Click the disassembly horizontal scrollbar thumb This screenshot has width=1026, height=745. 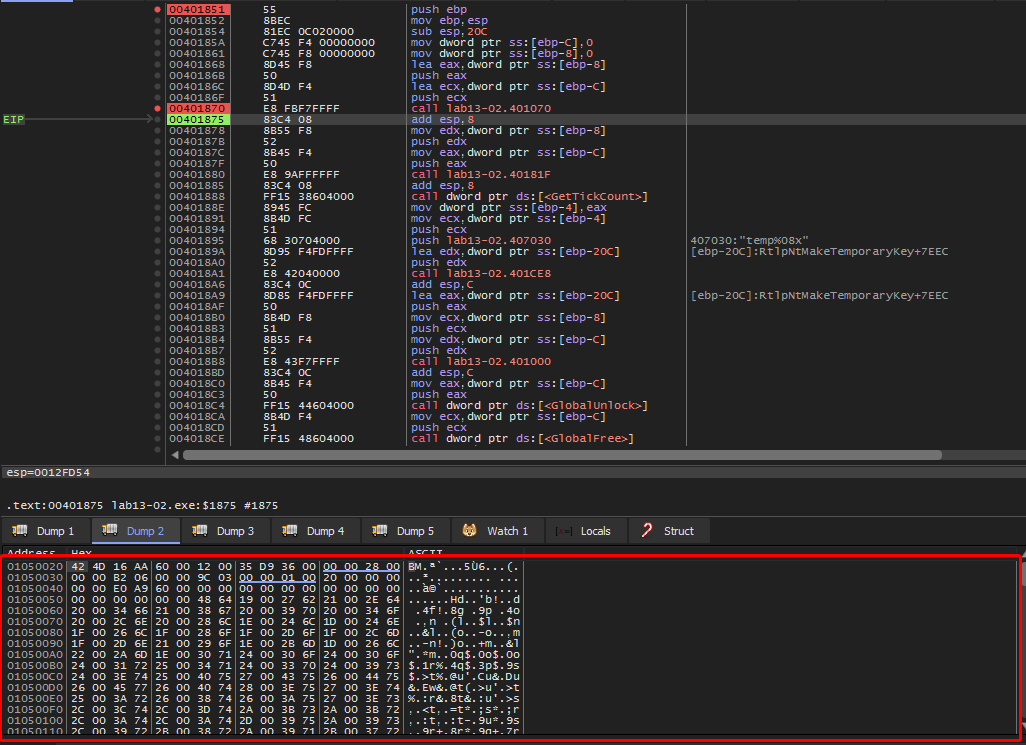(562, 455)
